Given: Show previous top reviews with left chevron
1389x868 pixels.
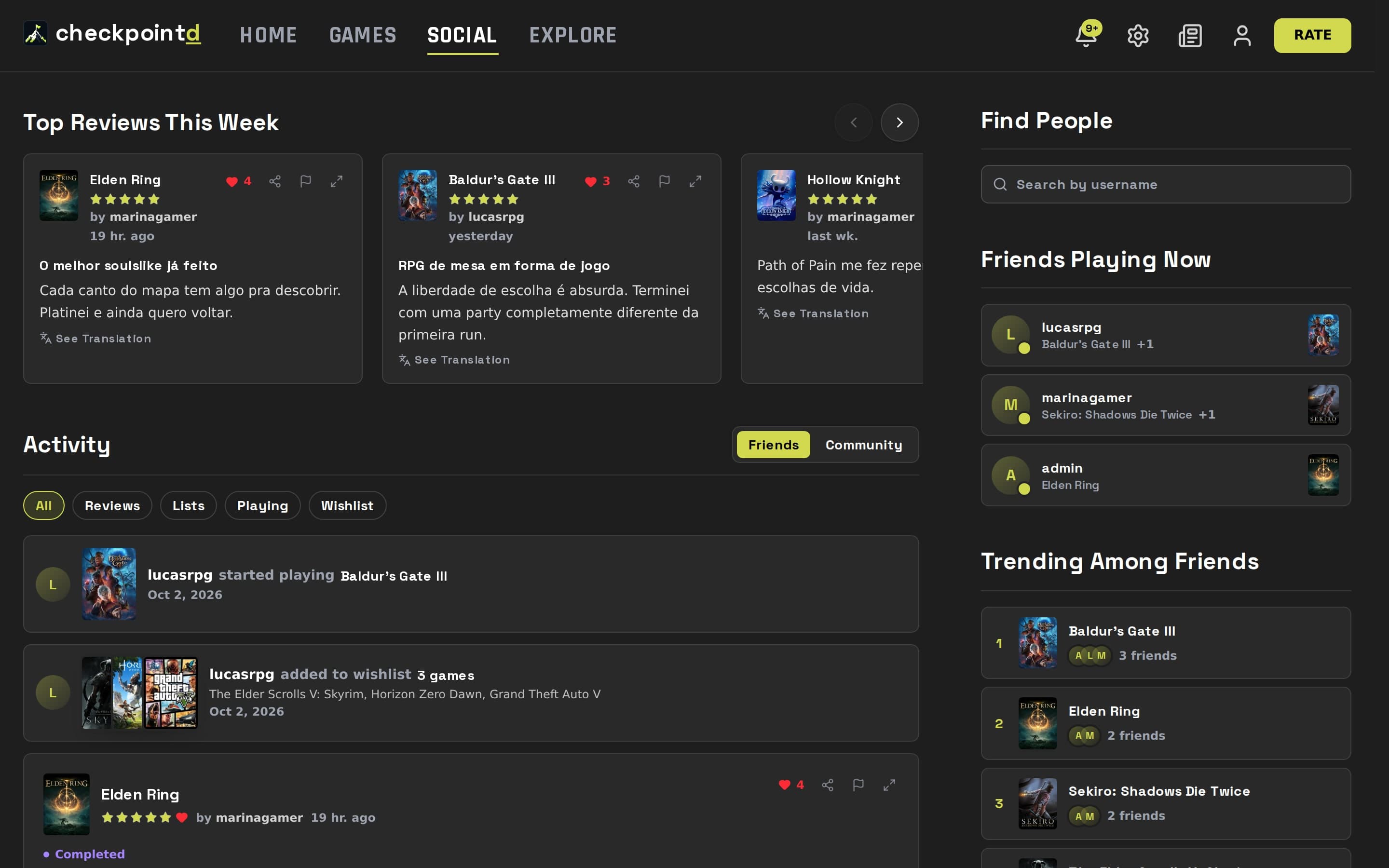Looking at the screenshot, I should 854,122.
